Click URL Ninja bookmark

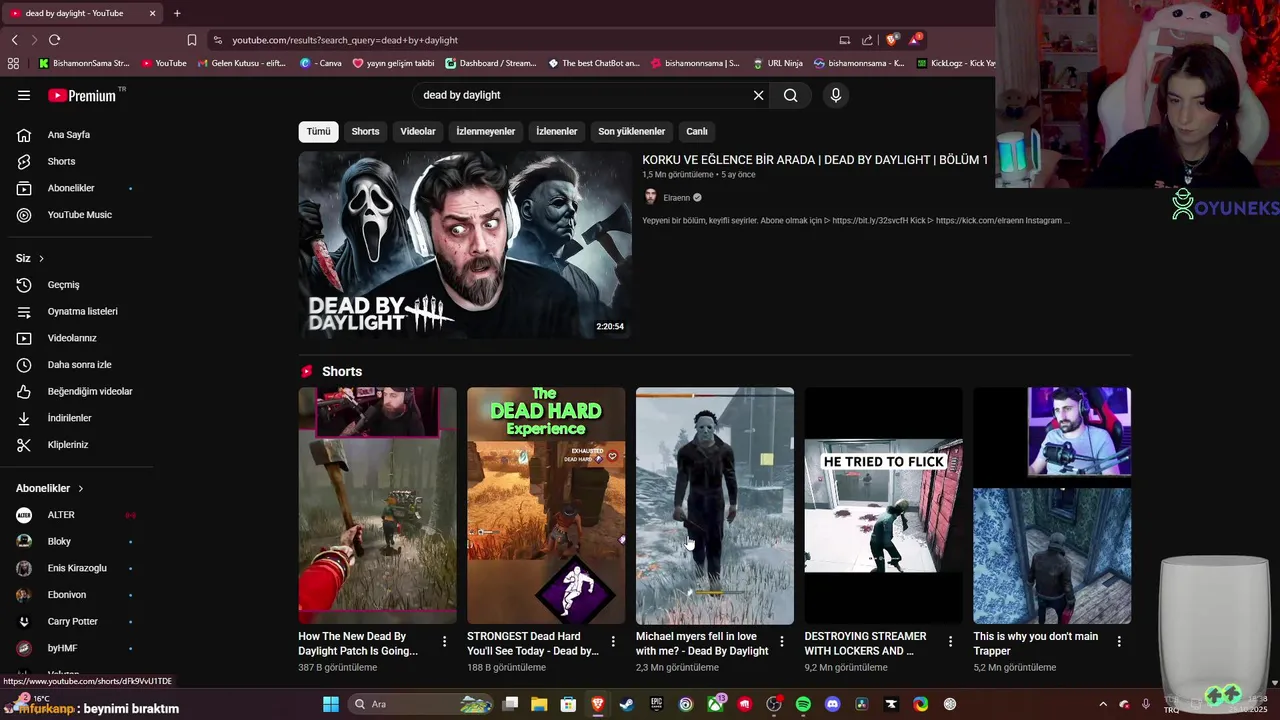coord(777,63)
